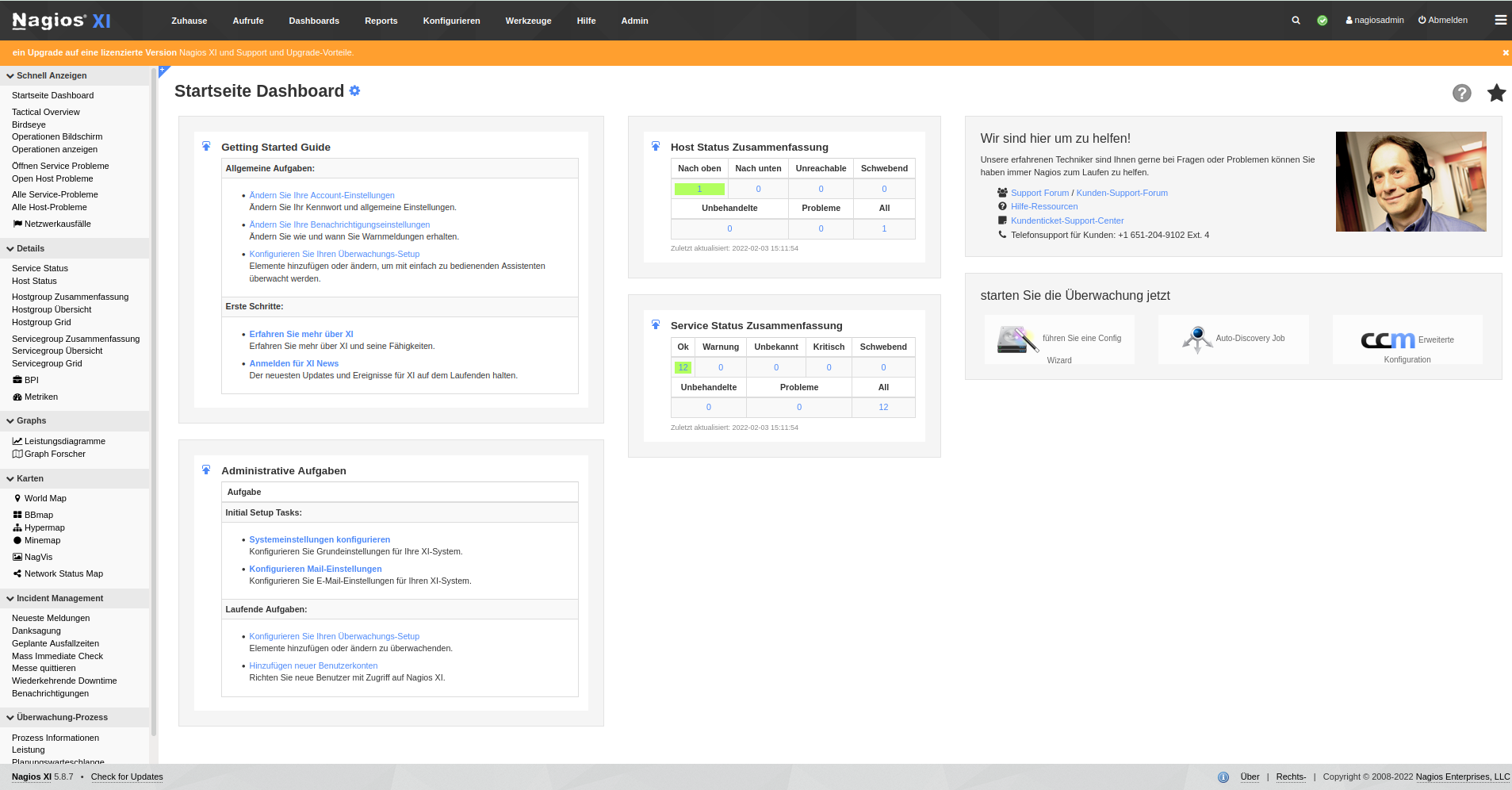Click the dashboard settings gear icon
1512x790 pixels.
coord(354,91)
